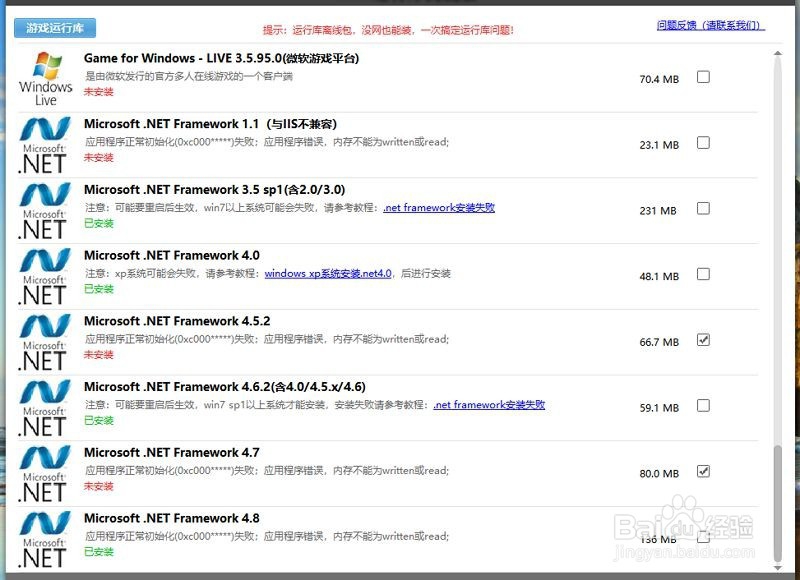
Task: Click the Windows Live logo icon
Action: tap(45, 79)
